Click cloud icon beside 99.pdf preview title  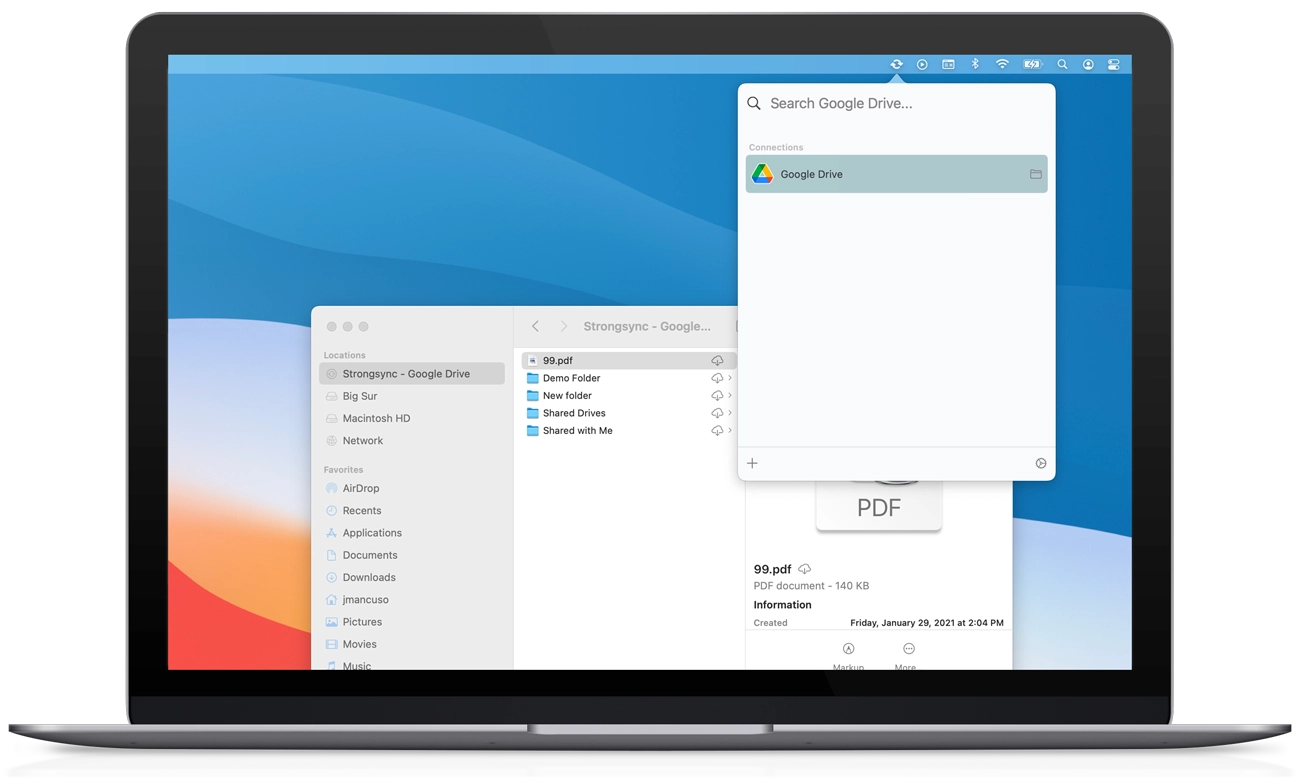coord(804,569)
